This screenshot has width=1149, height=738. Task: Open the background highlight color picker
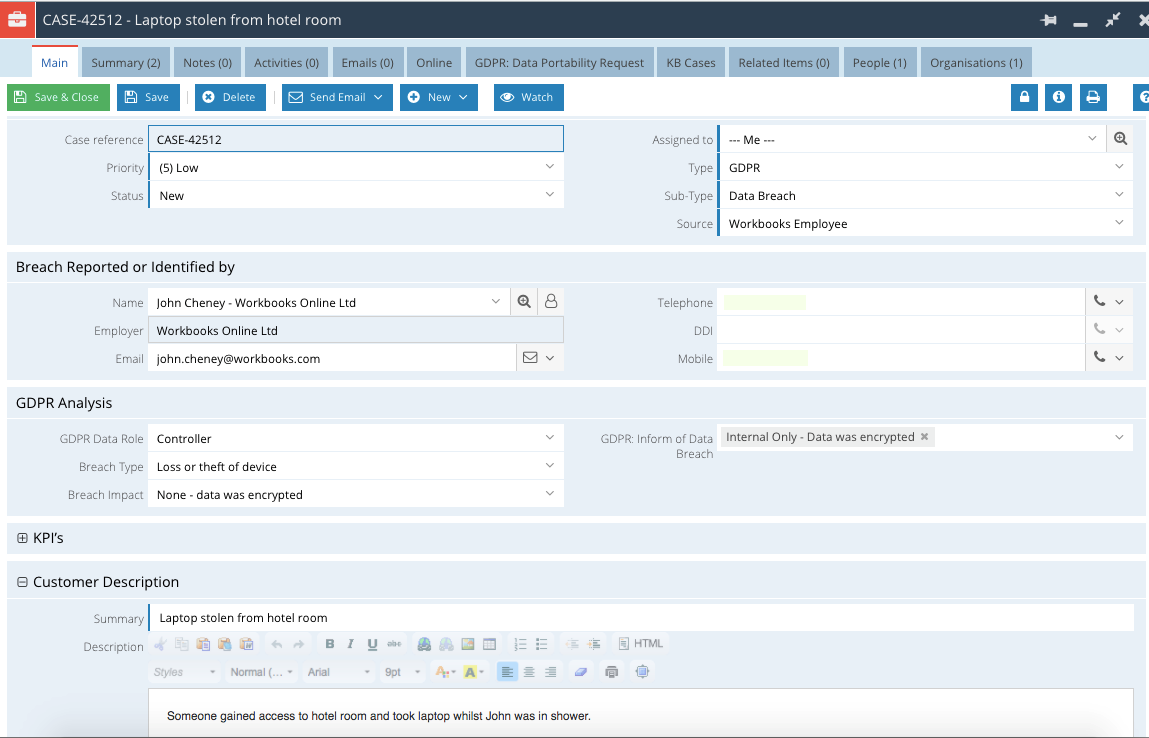coord(473,672)
